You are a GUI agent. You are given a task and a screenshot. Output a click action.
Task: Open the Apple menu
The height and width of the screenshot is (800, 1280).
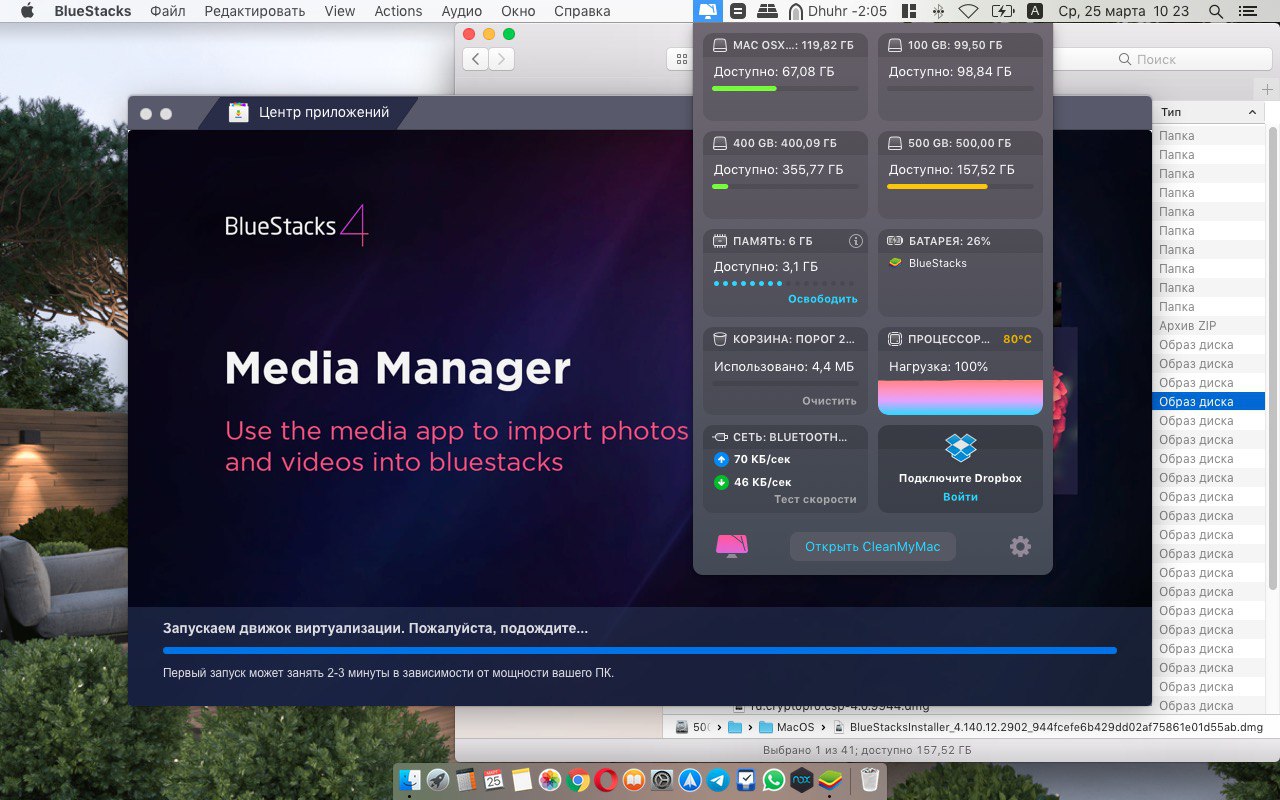click(x=27, y=11)
